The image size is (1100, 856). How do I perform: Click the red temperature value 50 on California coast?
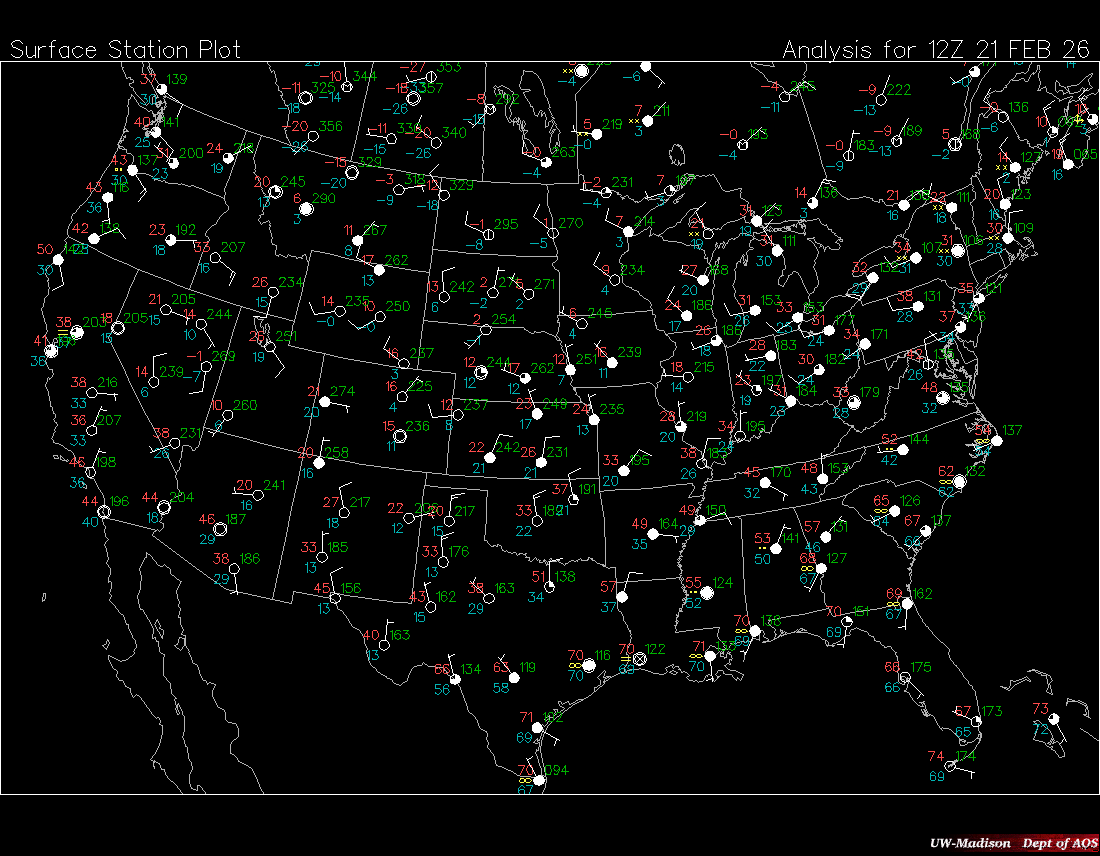click(x=44, y=250)
